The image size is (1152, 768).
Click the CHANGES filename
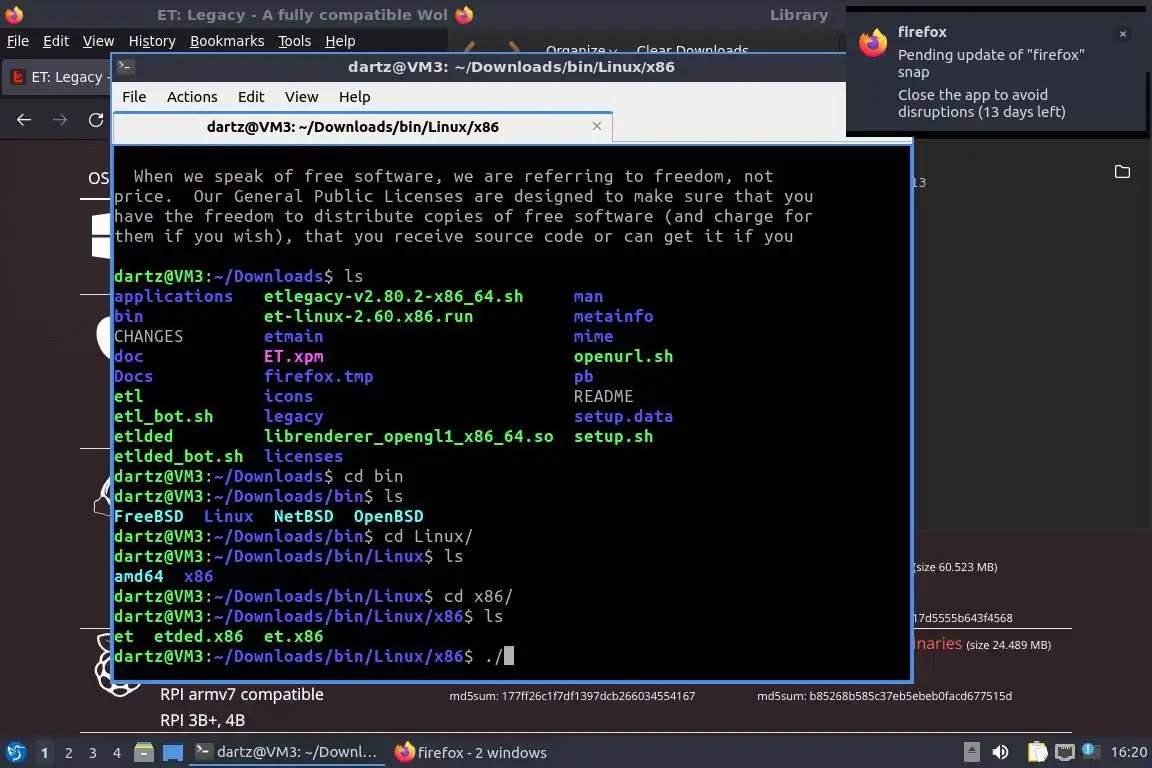point(148,336)
